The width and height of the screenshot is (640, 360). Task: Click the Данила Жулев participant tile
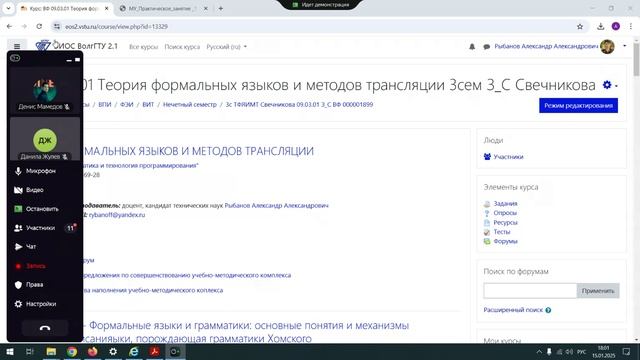tap(45, 139)
